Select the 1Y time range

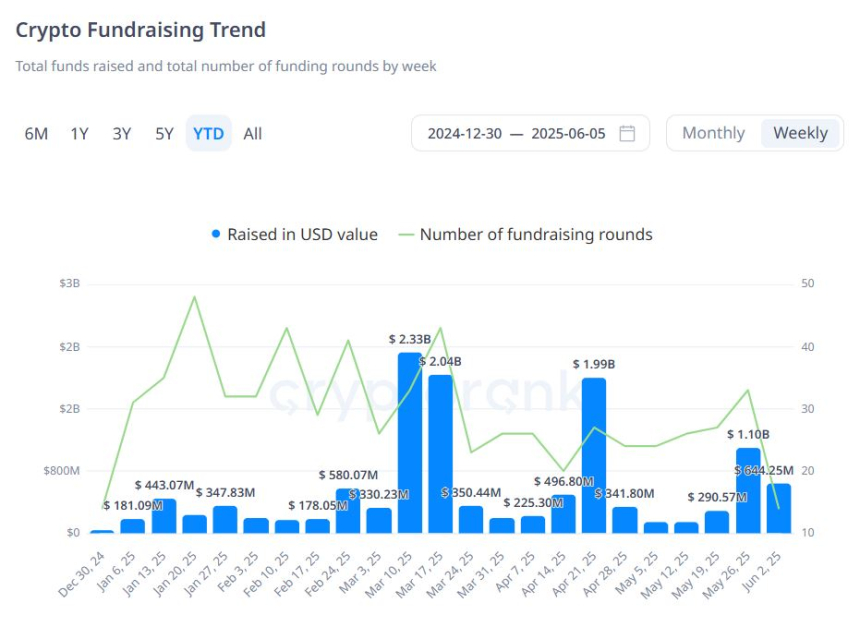[x=79, y=133]
